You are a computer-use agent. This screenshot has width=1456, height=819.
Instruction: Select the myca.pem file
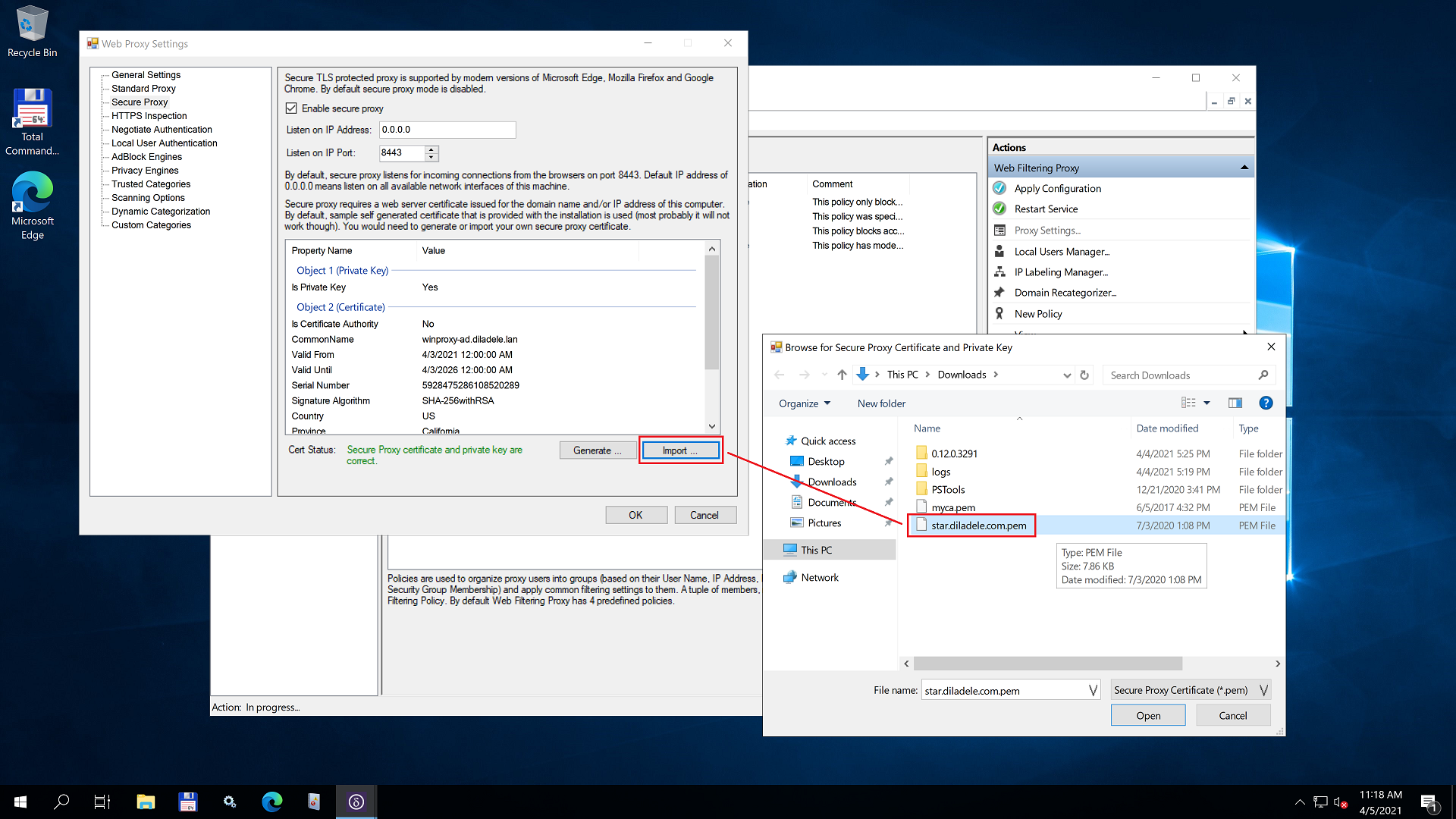pos(953,507)
